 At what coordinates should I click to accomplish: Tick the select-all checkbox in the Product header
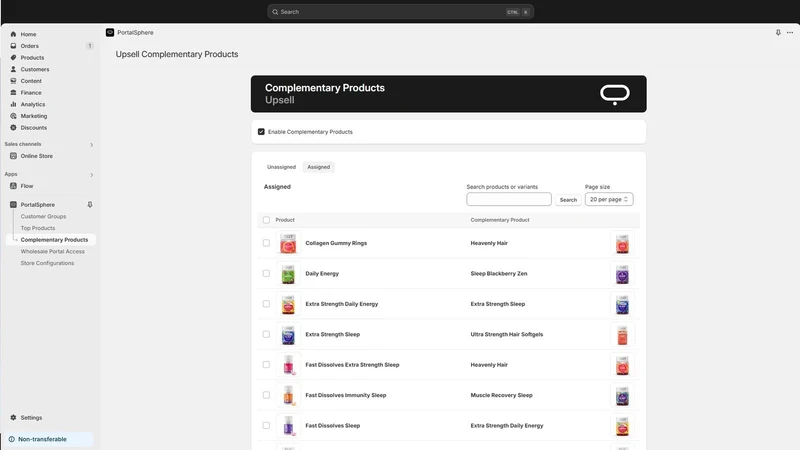(266, 220)
